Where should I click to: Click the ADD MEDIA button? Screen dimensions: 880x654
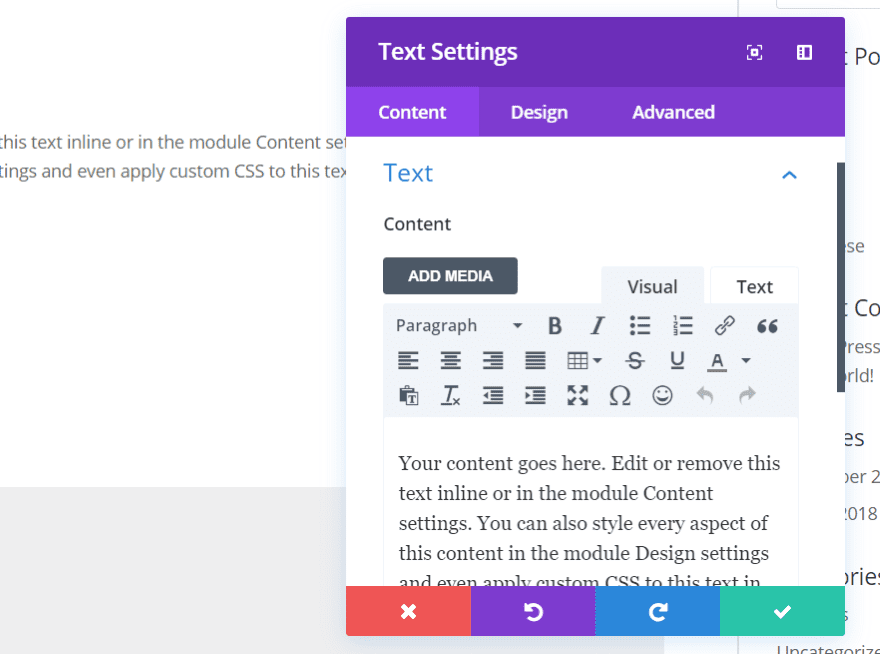click(x=450, y=276)
